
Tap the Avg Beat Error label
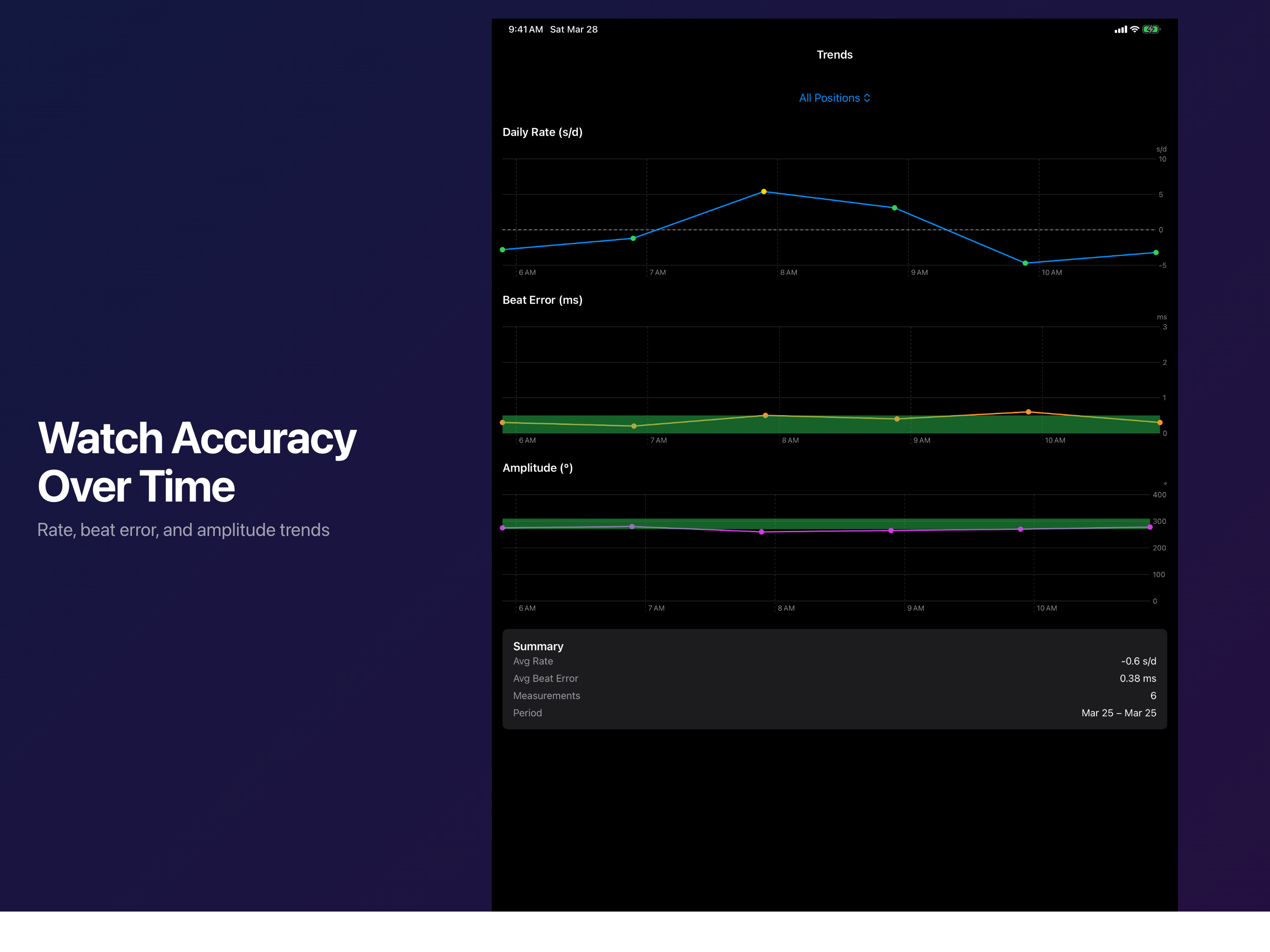click(x=545, y=679)
